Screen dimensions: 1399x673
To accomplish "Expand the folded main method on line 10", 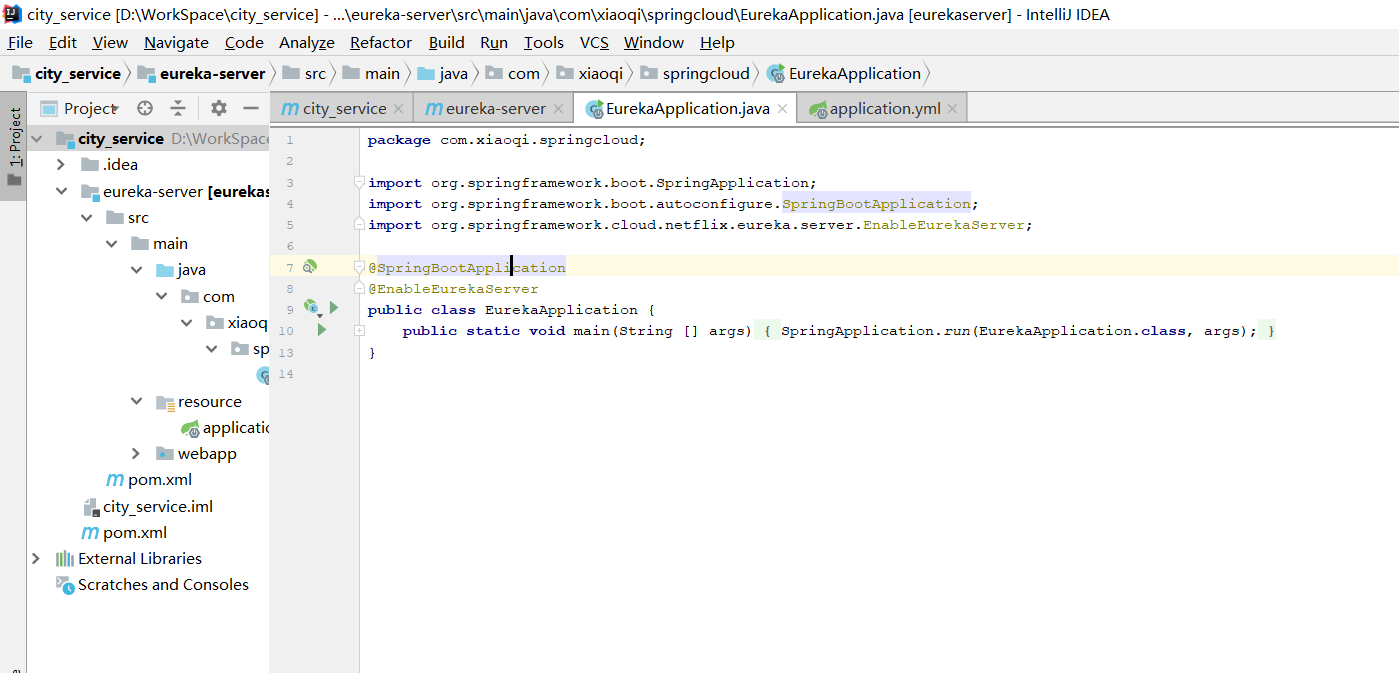I will (x=359, y=330).
